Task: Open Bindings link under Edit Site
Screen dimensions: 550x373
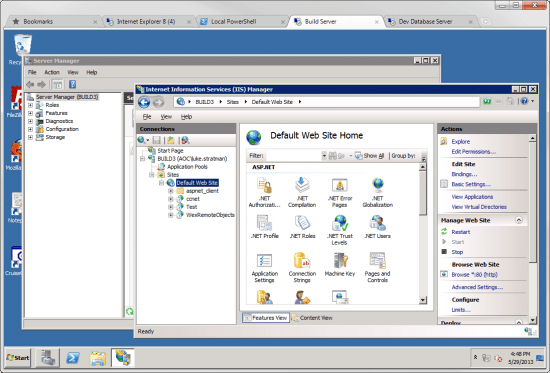Action: pyautogui.click(x=464, y=174)
